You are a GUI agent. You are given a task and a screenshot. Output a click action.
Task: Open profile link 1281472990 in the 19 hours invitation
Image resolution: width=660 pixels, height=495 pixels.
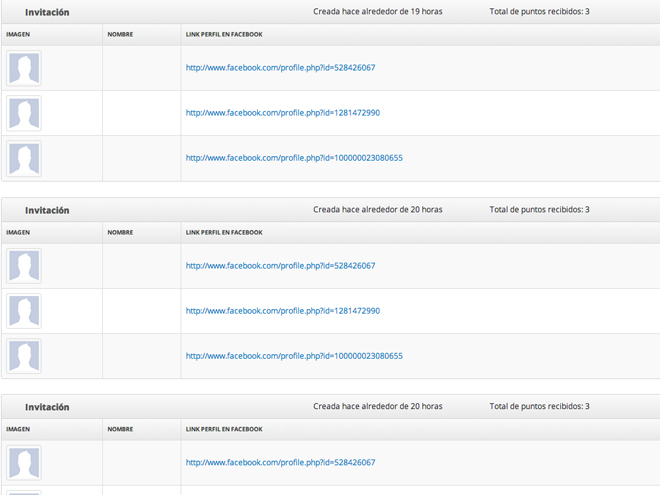coord(283,113)
